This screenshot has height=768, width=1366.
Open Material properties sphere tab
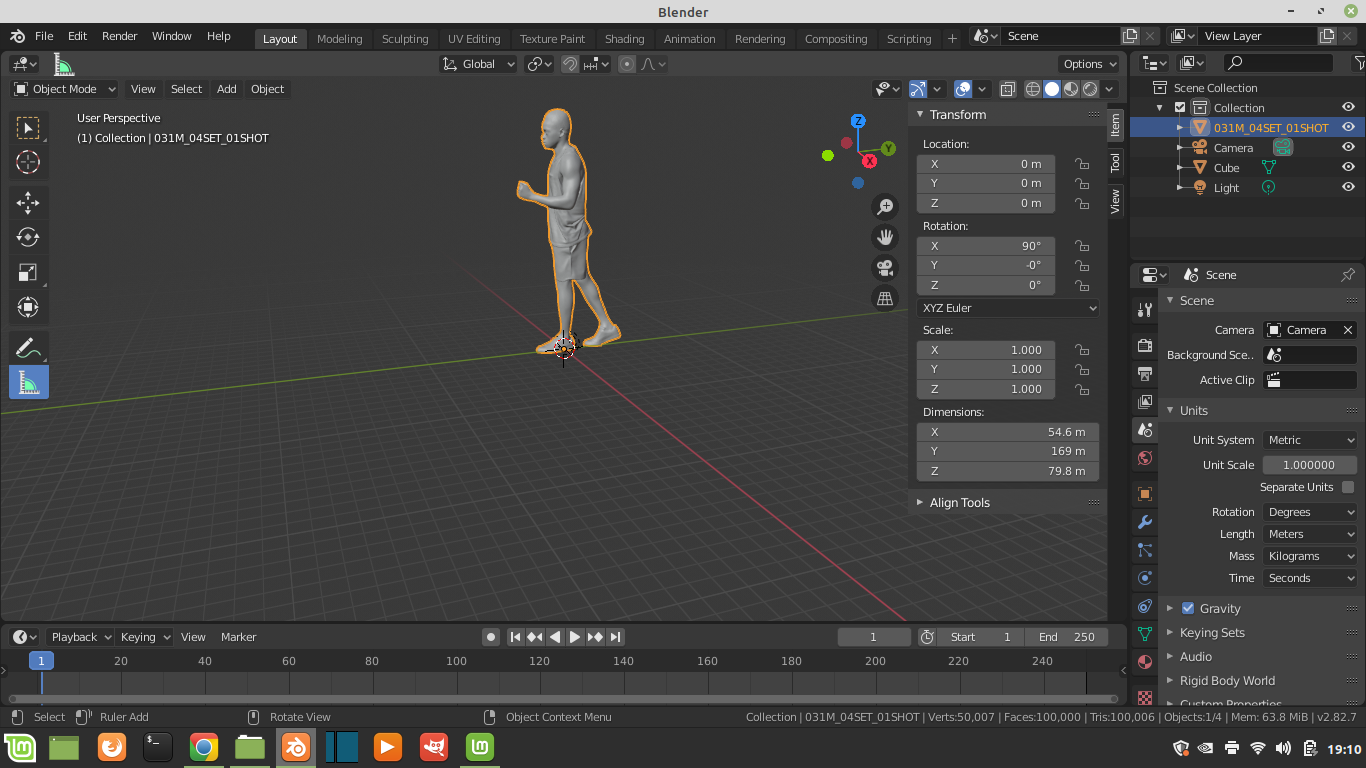coord(1145,662)
